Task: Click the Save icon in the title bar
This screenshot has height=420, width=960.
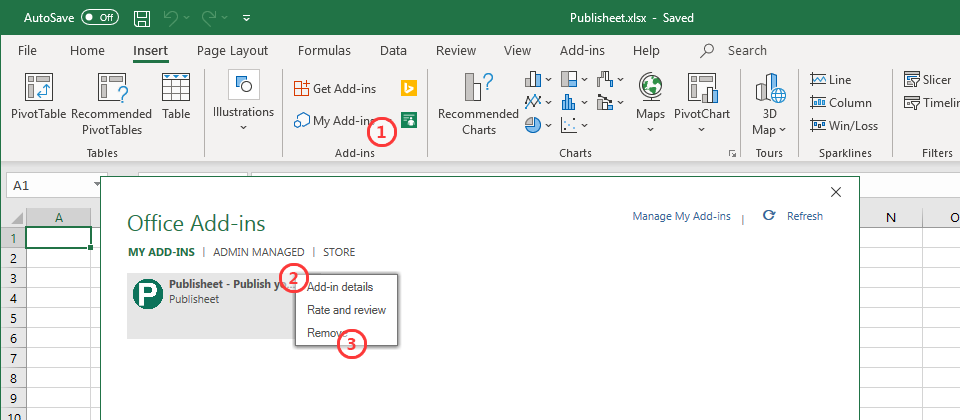Action: click(x=143, y=18)
